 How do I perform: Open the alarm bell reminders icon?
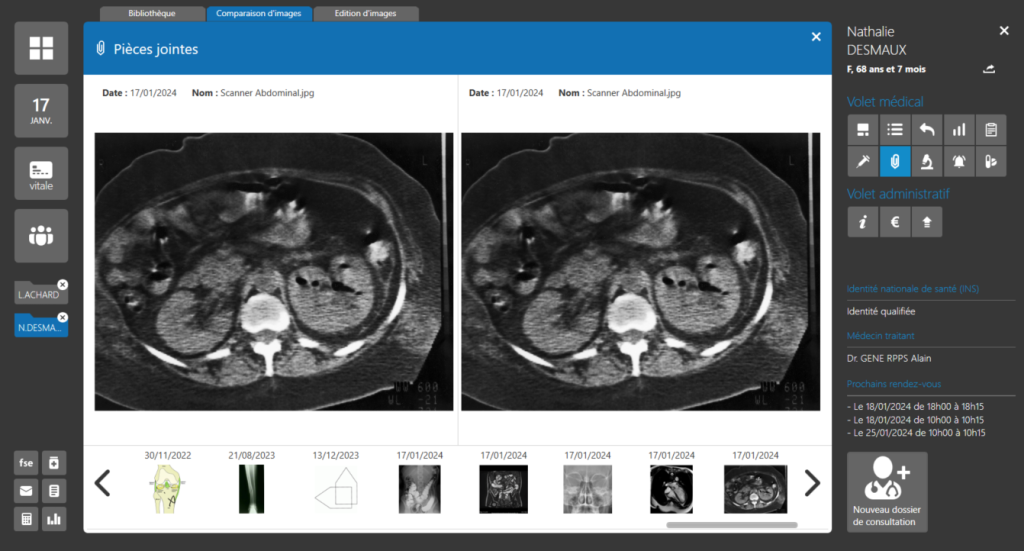[959, 161]
